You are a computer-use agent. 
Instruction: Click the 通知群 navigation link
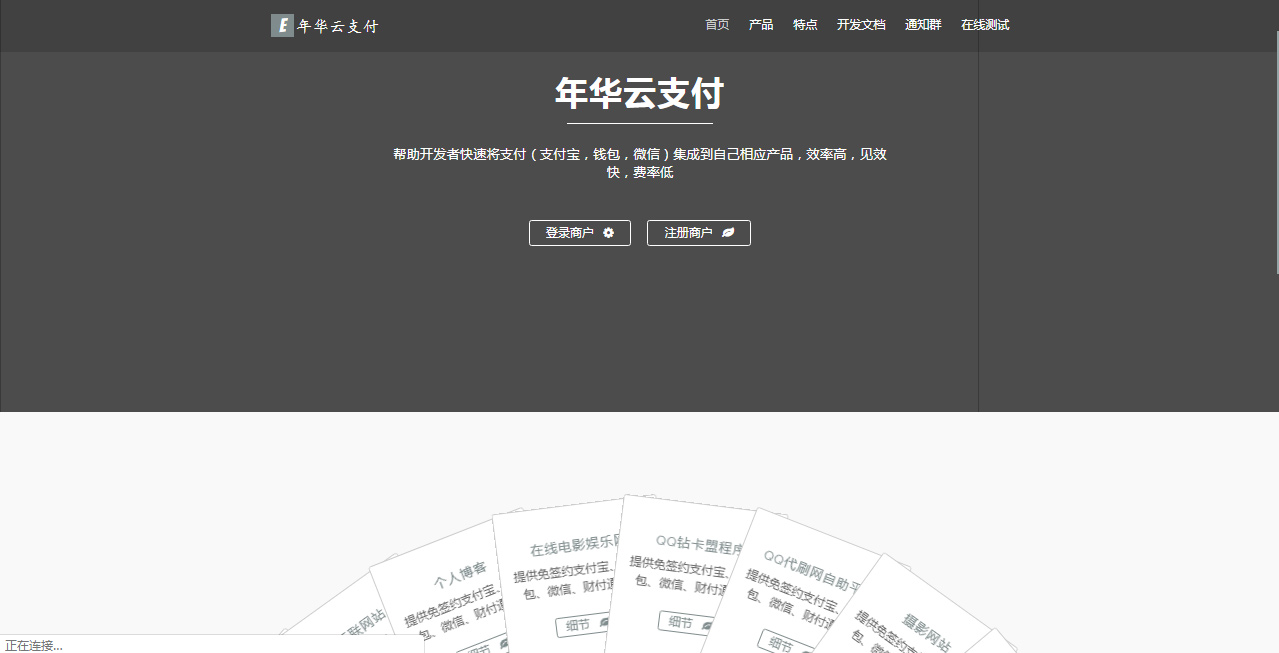click(x=923, y=25)
